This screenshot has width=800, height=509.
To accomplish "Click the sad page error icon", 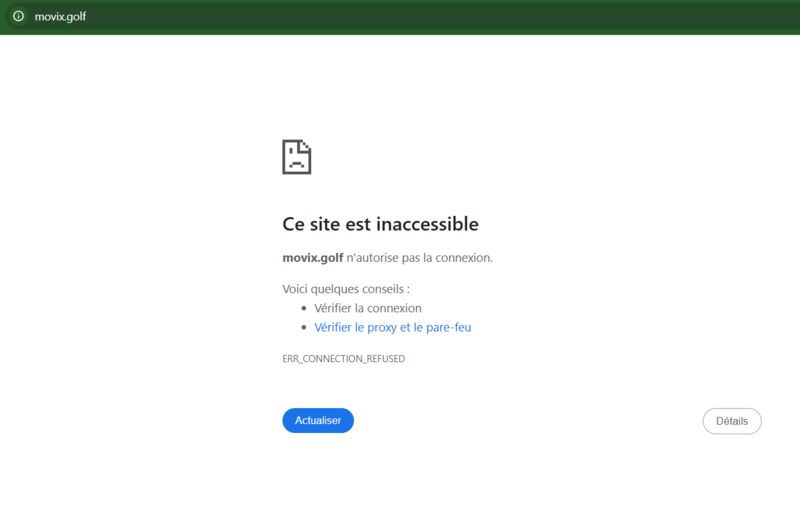I will click(x=296, y=157).
